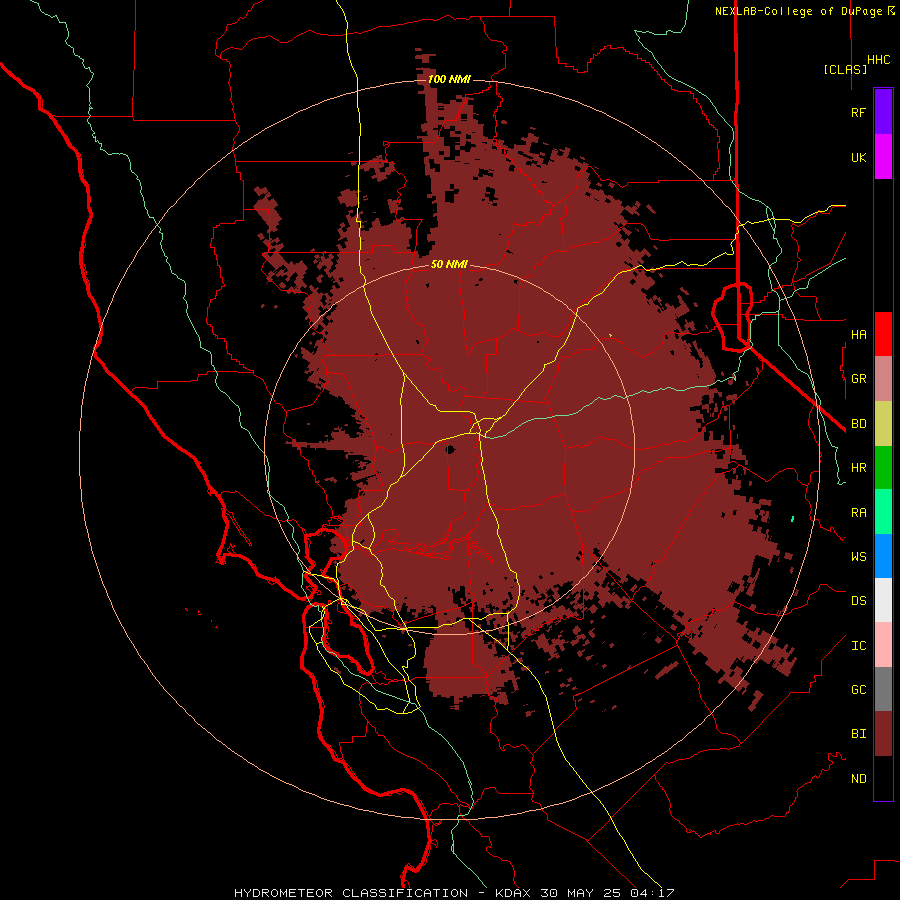Select the dusty pink GR legend swatch
Image resolution: width=900 pixels, height=900 pixels.
tap(883, 379)
